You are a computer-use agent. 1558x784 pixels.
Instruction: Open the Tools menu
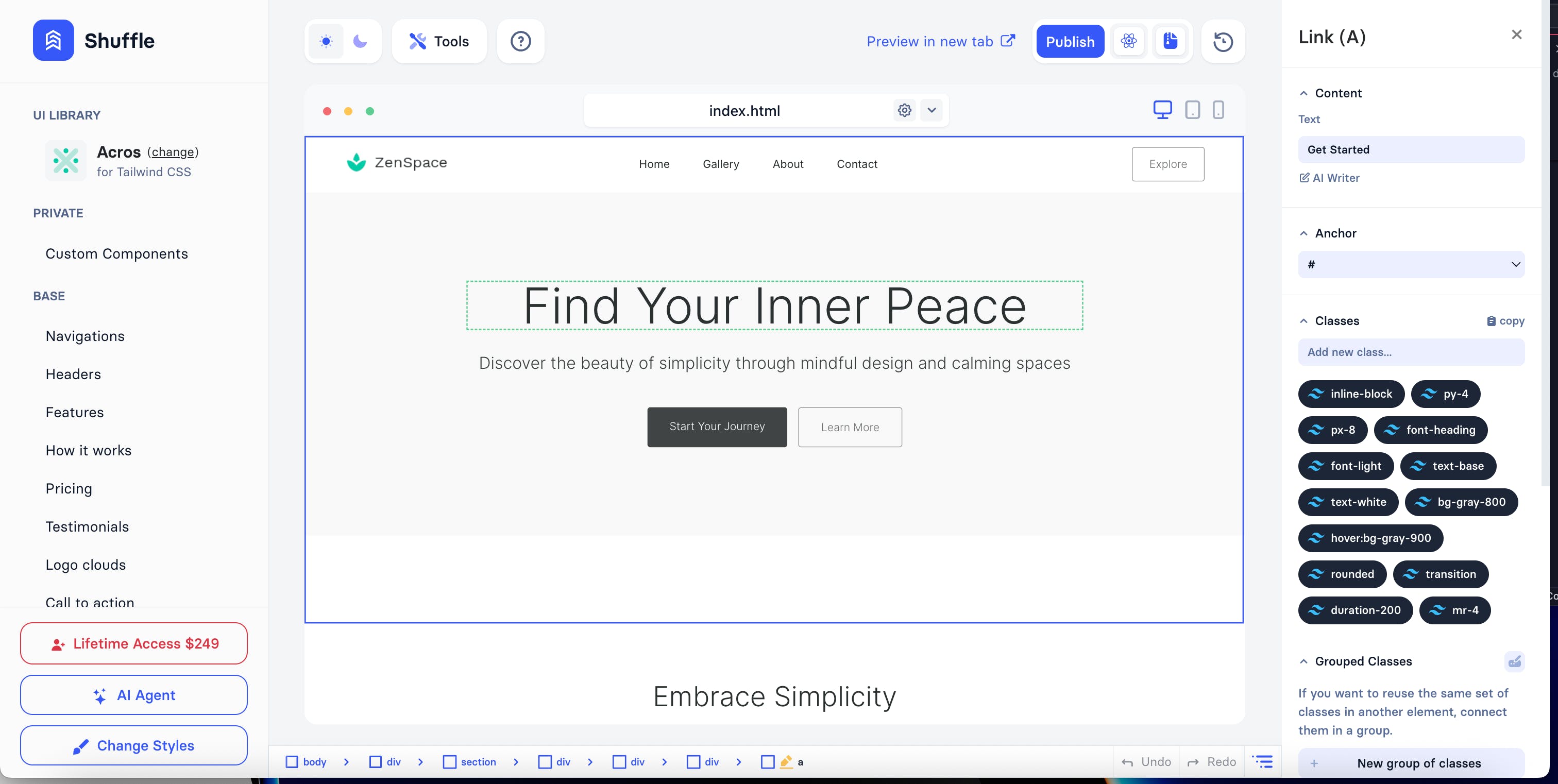click(x=439, y=41)
